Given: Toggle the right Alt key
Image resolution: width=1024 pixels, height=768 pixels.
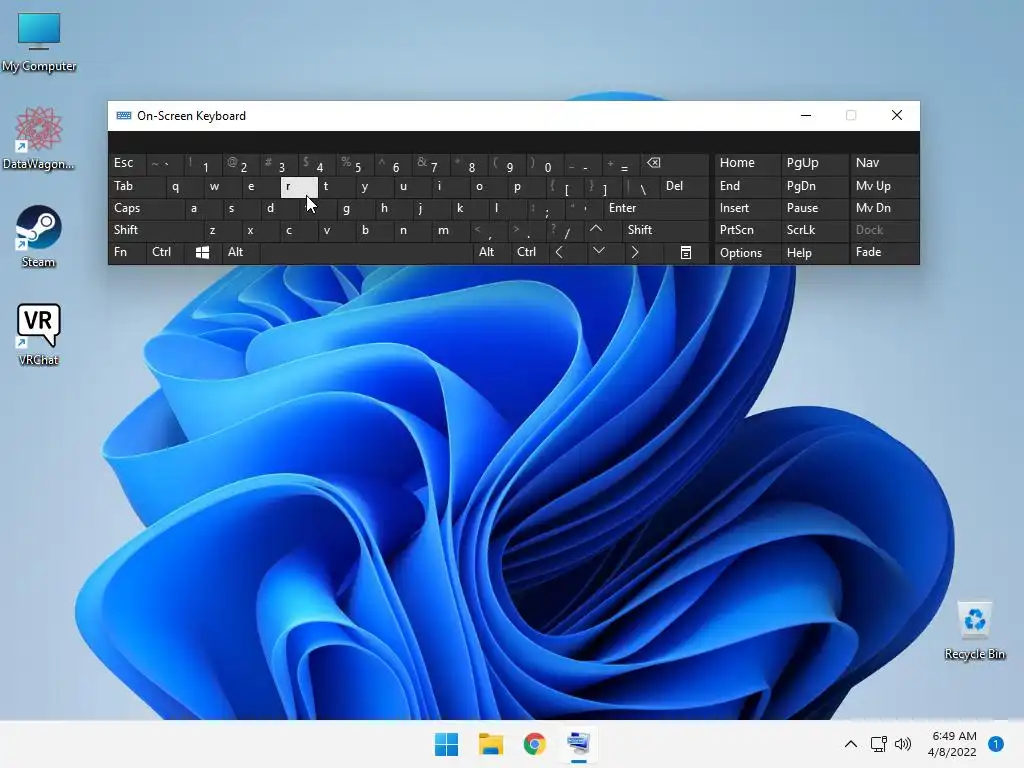Looking at the screenshot, I should coord(492,253).
